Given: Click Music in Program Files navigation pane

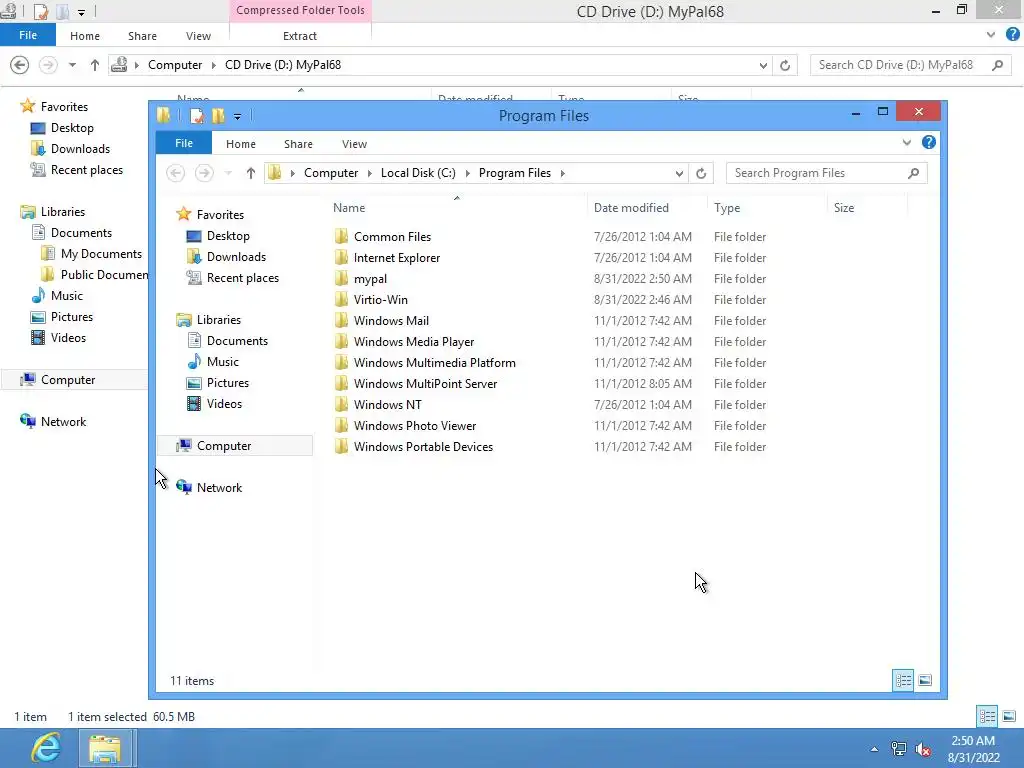Looking at the screenshot, I should pos(222,362).
